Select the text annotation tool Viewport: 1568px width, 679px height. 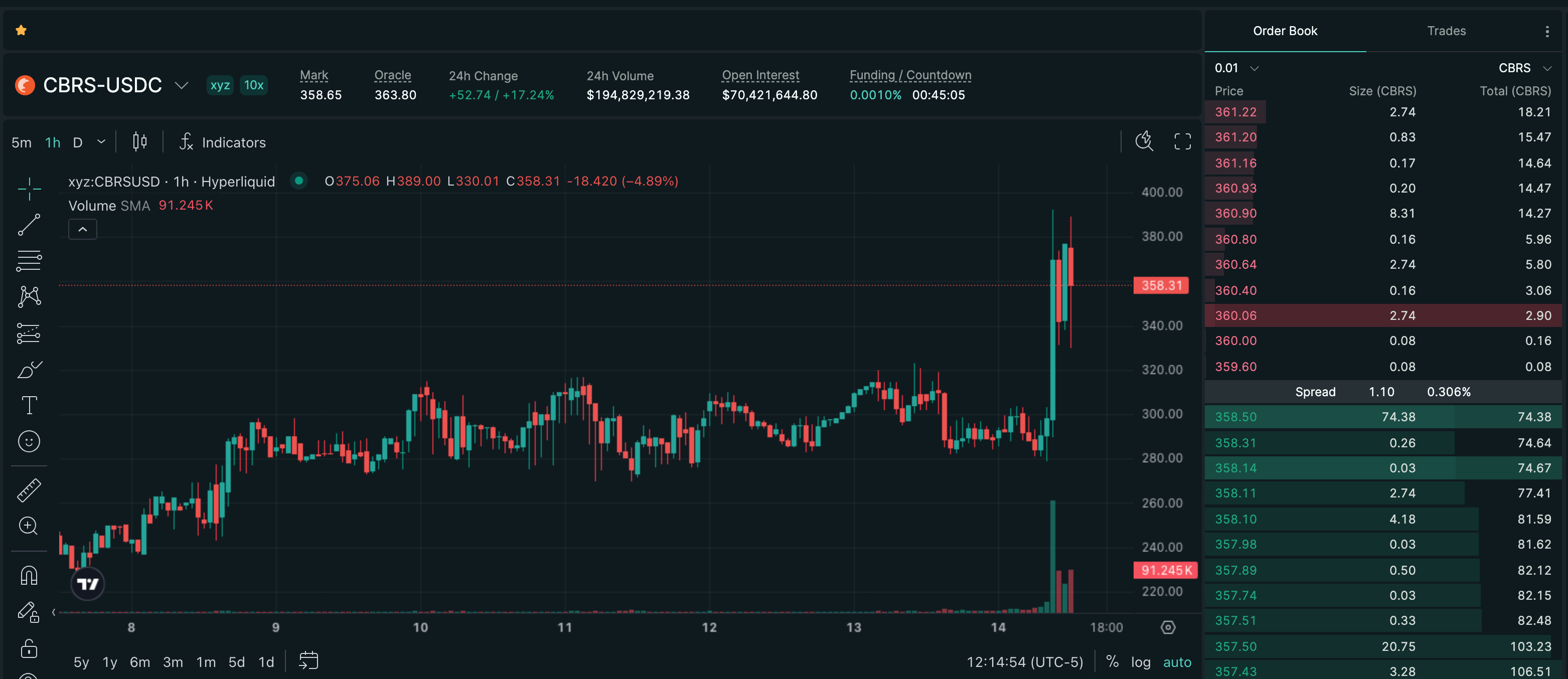pyautogui.click(x=29, y=405)
